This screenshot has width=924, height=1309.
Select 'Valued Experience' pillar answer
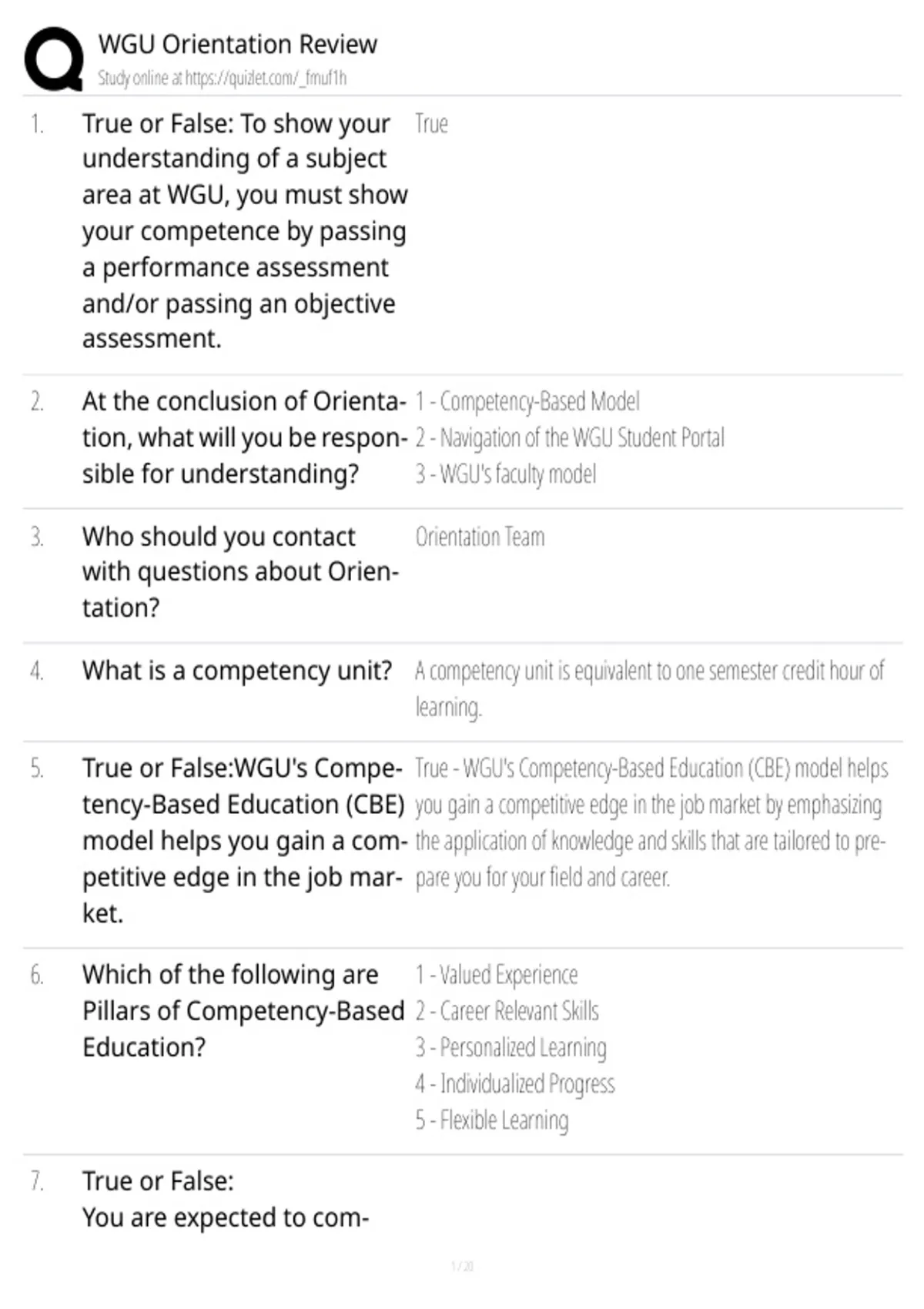[497, 975]
